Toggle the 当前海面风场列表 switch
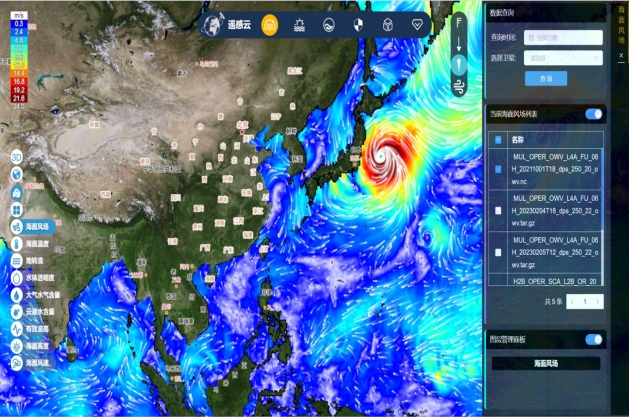 click(x=594, y=114)
